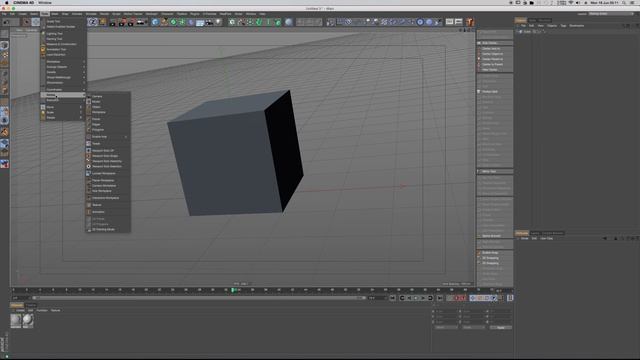640x360 pixels.
Task: Expand the Coordinates submenu
Action: click(63, 89)
